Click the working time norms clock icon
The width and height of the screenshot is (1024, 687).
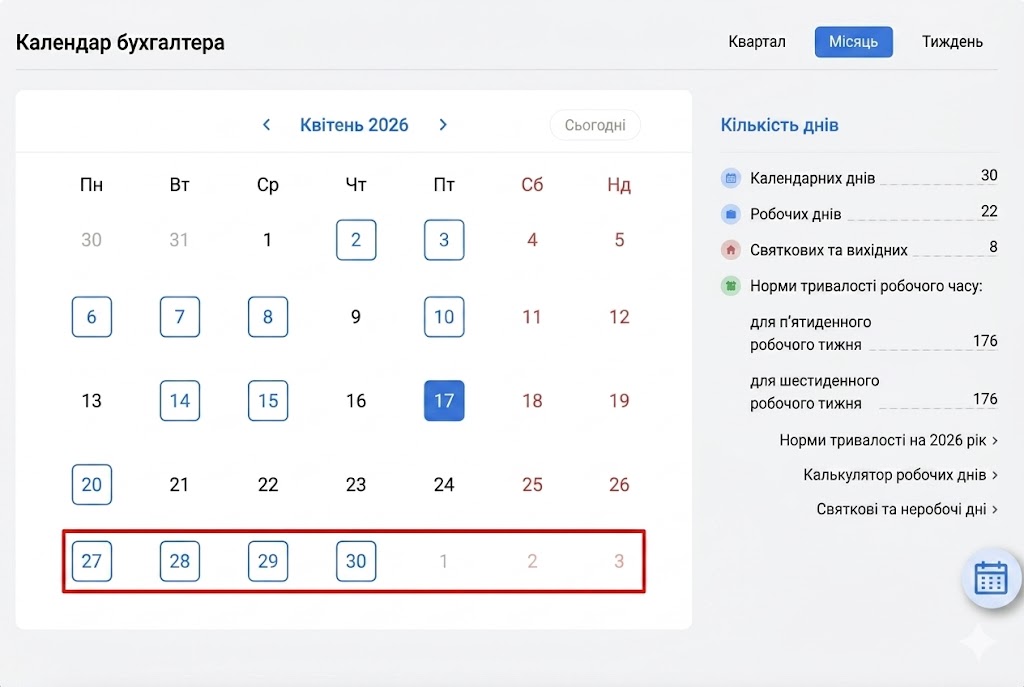(731, 286)
